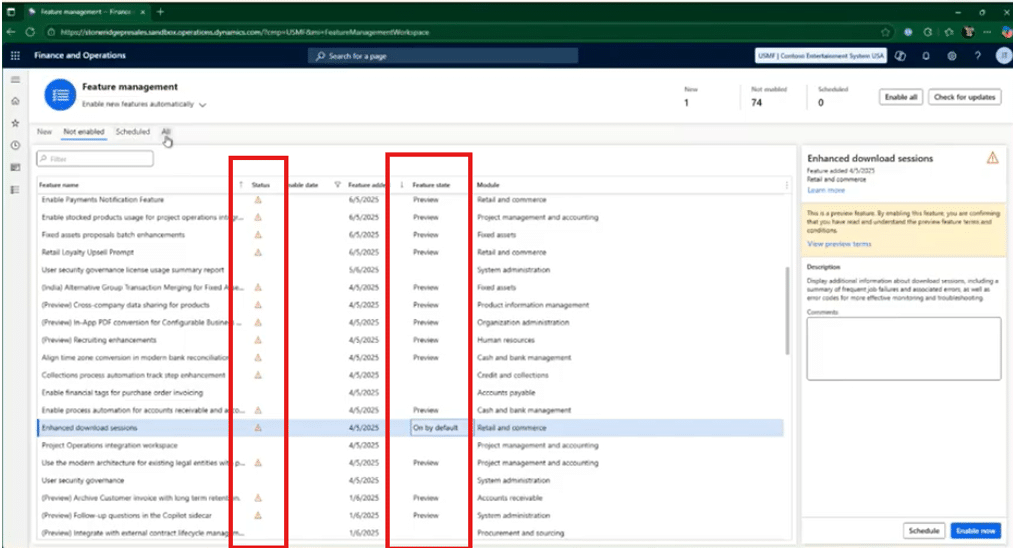Open the notifications bell icon

[x=926, y=56]
